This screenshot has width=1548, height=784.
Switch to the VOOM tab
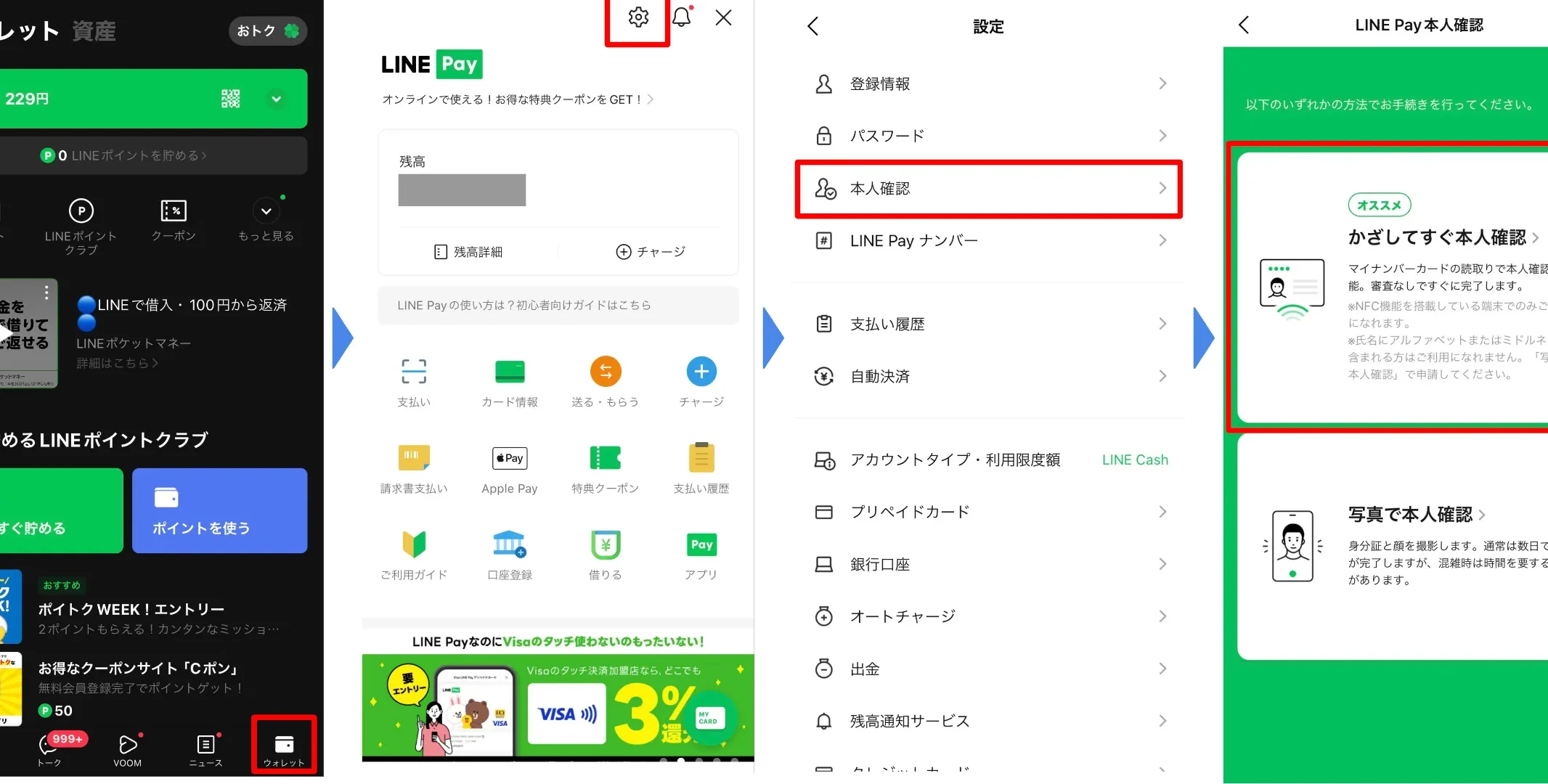(x=128, y=751)
